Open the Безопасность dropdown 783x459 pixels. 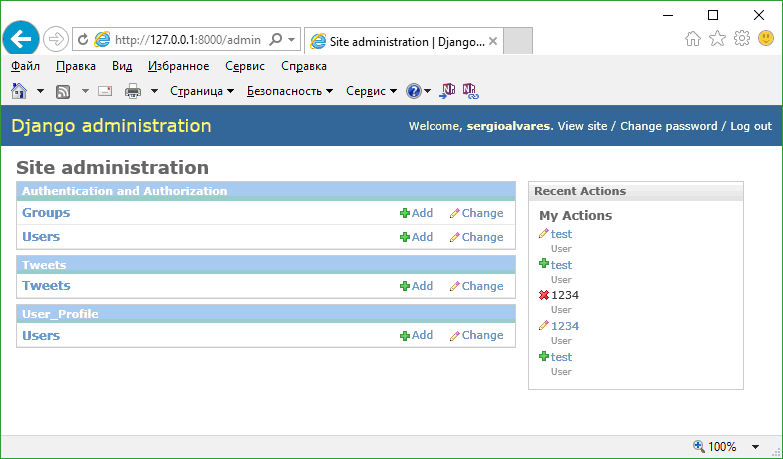290,91
